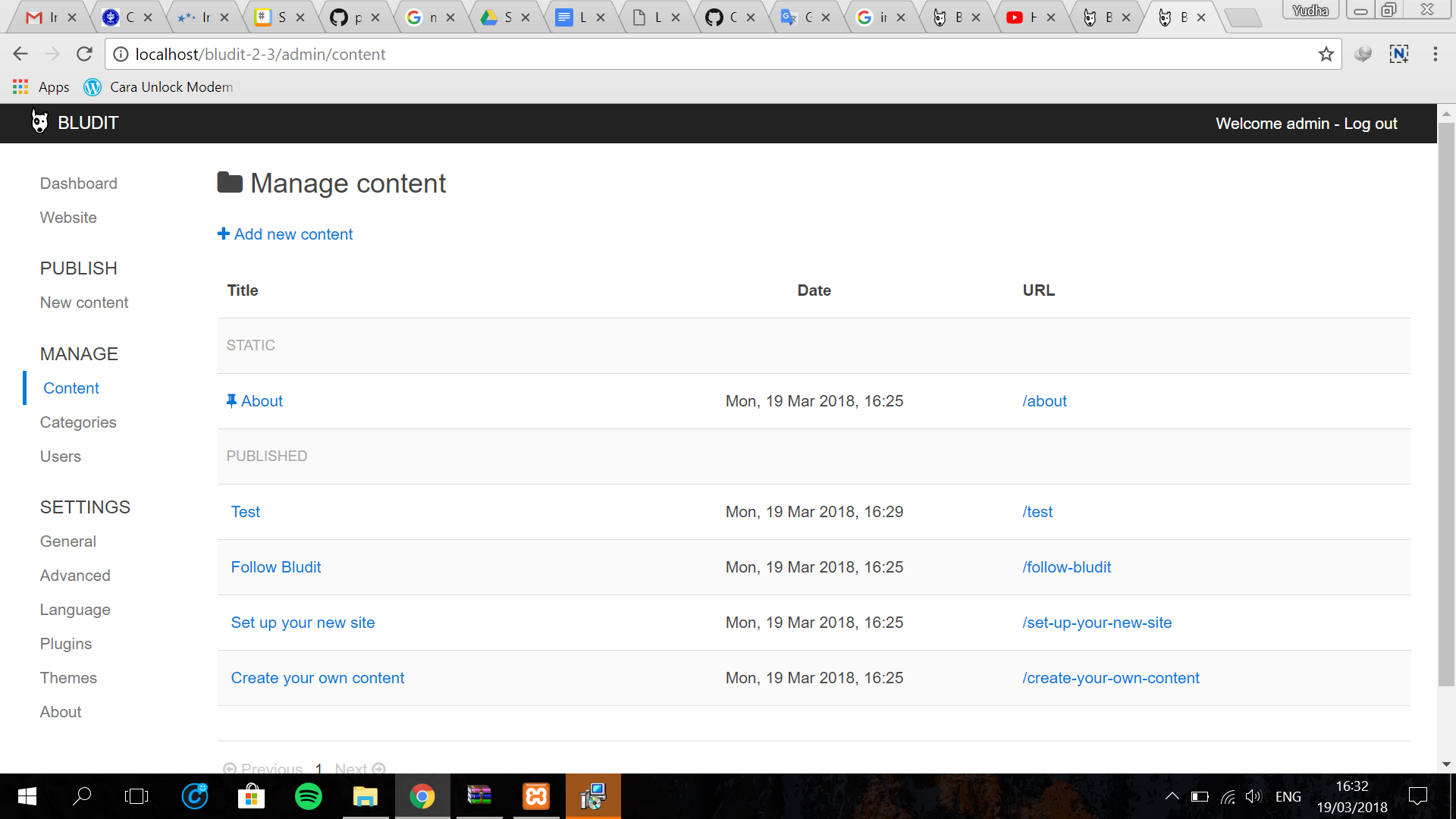Click the pin icon next to About page
The width and height of the screenshot is (1456, 819).
[x=231, y=400]
